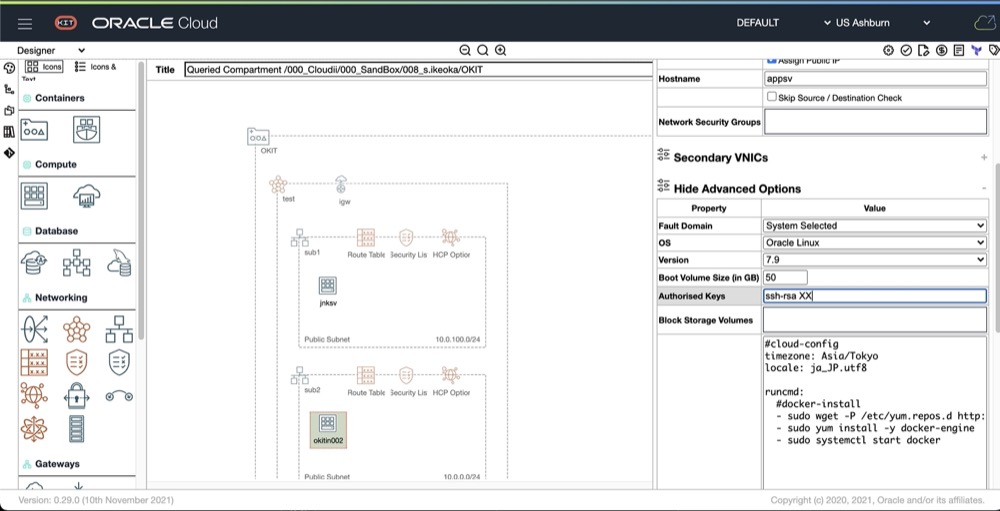Collapse Hide Advanced Options section
Screen dimensions: 1000x511
click(x=984, y=189)
